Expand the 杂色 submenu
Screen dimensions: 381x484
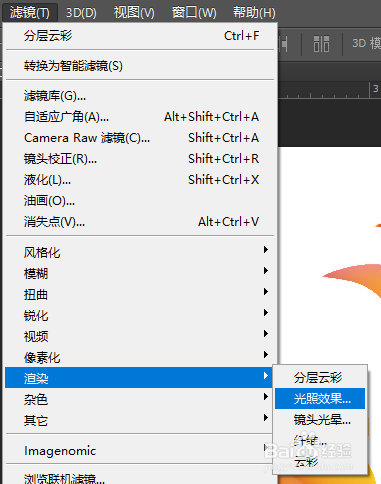(138, 399)
